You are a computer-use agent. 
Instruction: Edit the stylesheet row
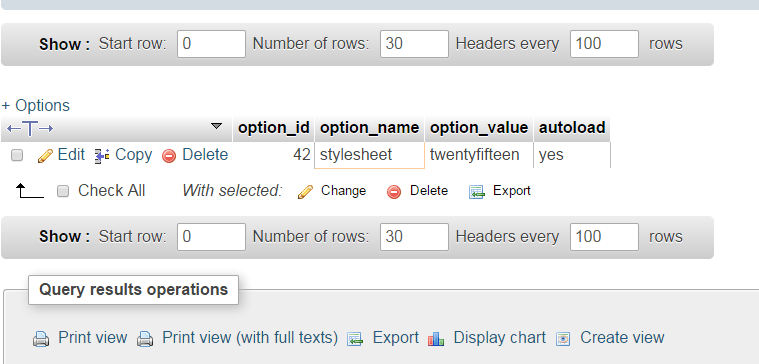[x=71, y=155]
